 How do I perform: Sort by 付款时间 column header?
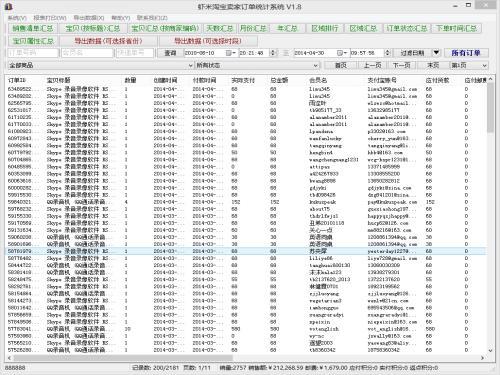coord(210,80)
